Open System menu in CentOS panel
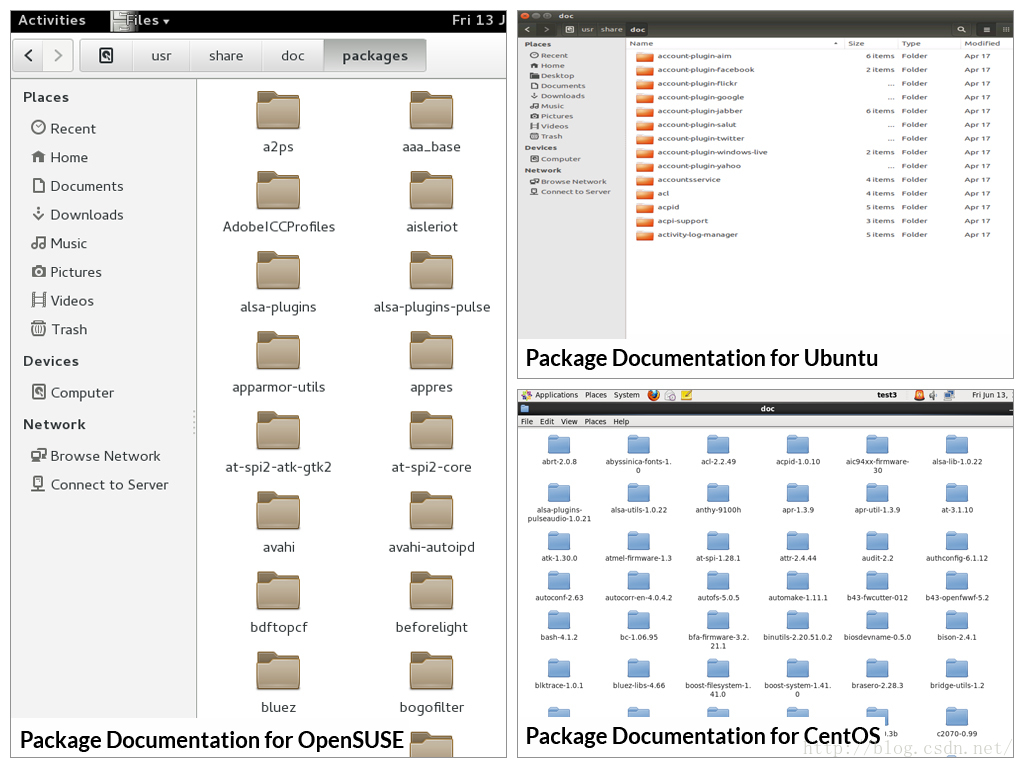1024x768 pixels. (x=626, y=395)
